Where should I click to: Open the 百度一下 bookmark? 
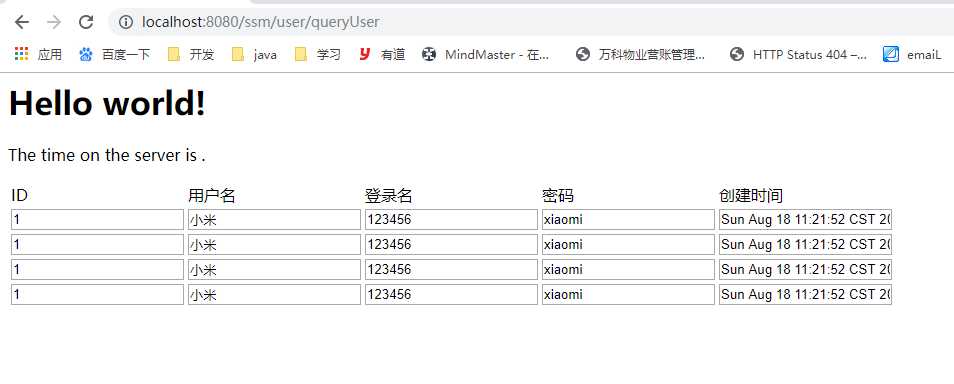pos(114,55)
